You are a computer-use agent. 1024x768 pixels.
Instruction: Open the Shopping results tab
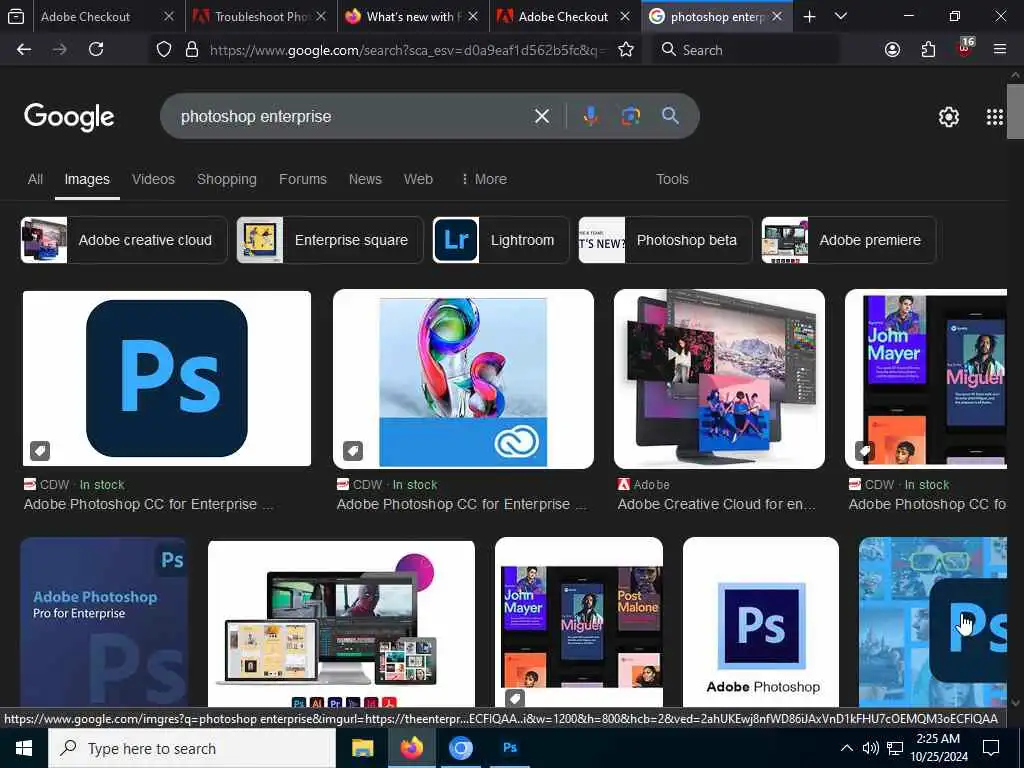227,179
